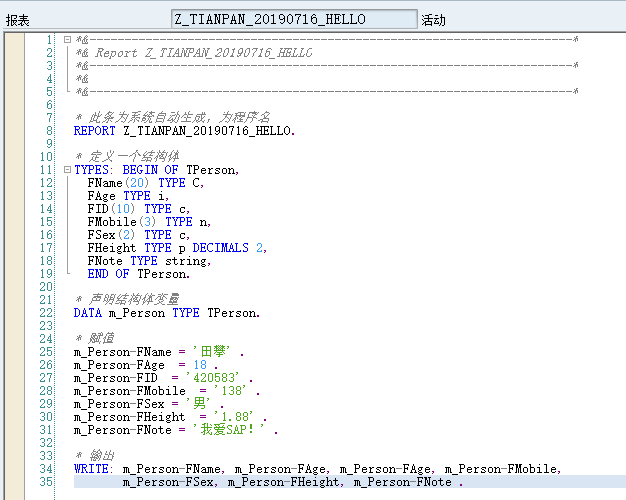The image size is (626, 500).
Task: Click the report name field Z_TIANPAN_20190716_HELLO
Action: click(x=294, y=19)
